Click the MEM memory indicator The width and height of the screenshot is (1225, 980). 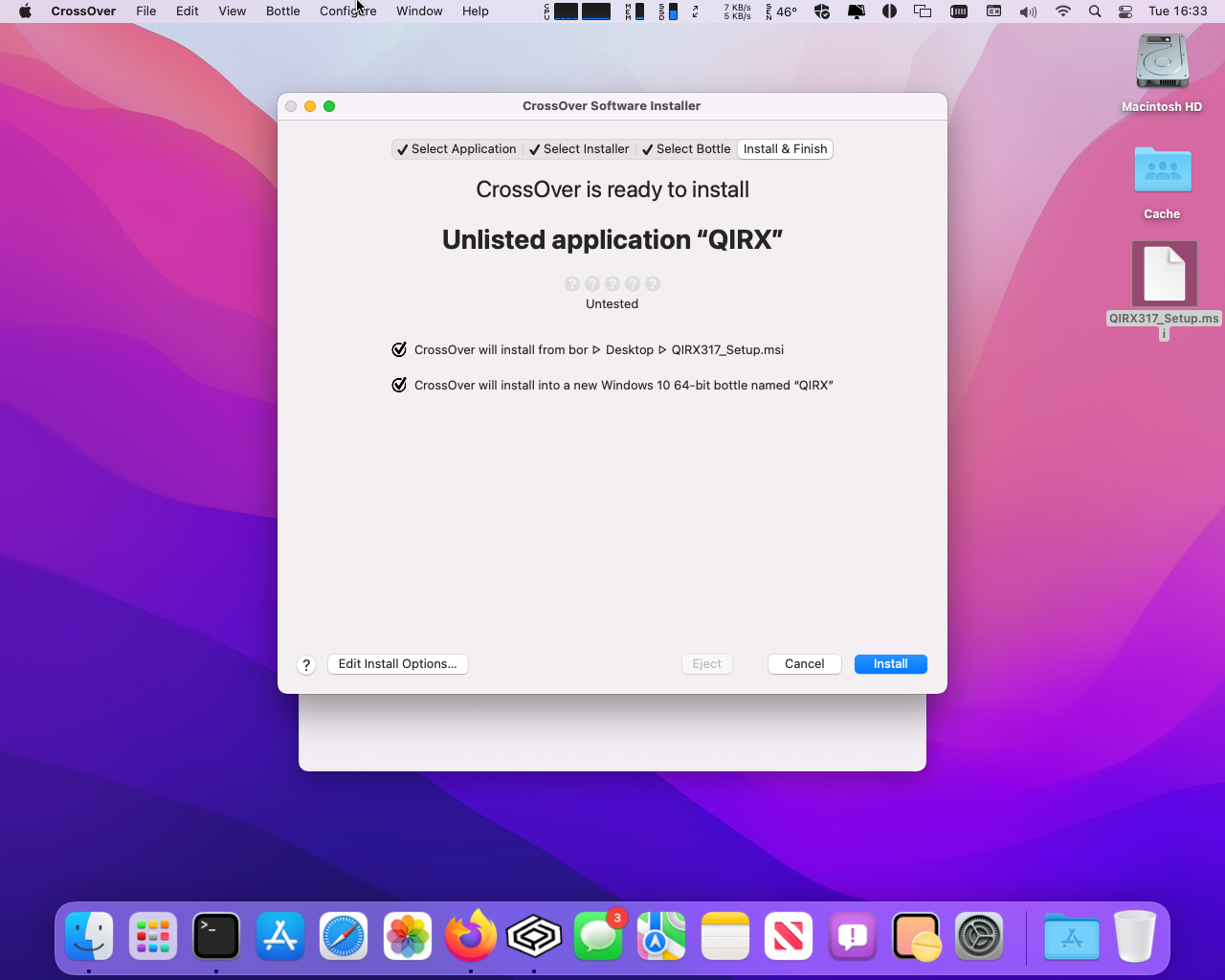point(635,11)
